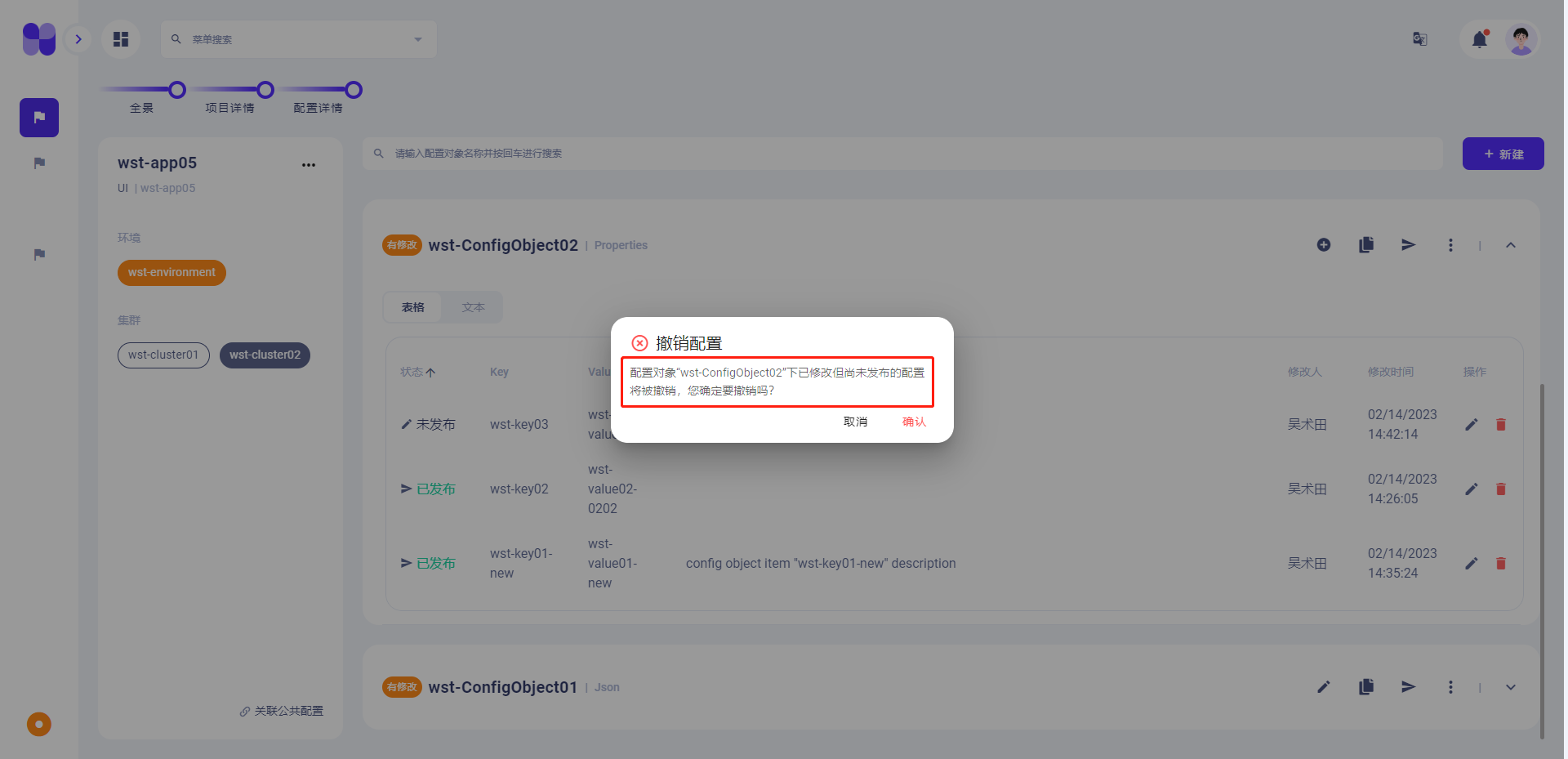Screen dimensions: 1568x759
Task: Switch to the 表格 tab
Action: click(x=413, y=307)
